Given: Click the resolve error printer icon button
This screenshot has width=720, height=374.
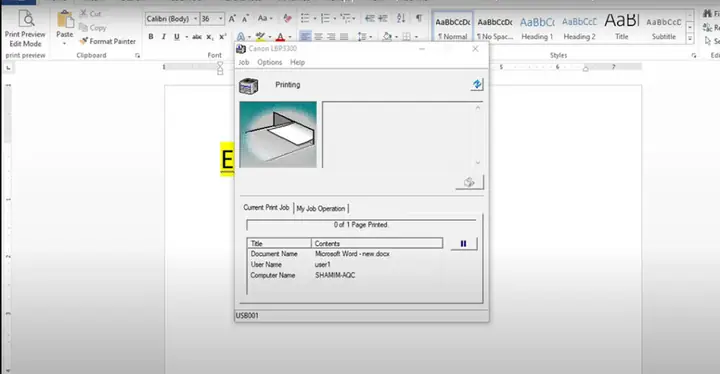Looking at the screenshot, I should [x=469, y=182].
